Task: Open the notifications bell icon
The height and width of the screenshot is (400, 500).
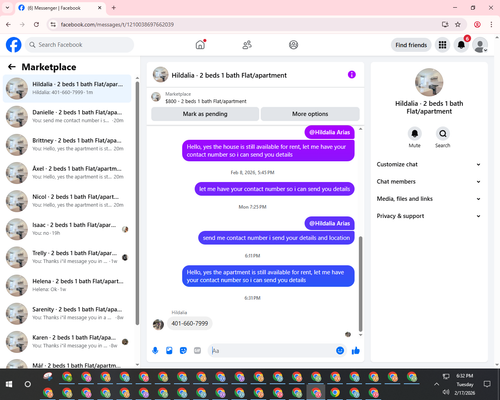Action: (x=461, y=45)
